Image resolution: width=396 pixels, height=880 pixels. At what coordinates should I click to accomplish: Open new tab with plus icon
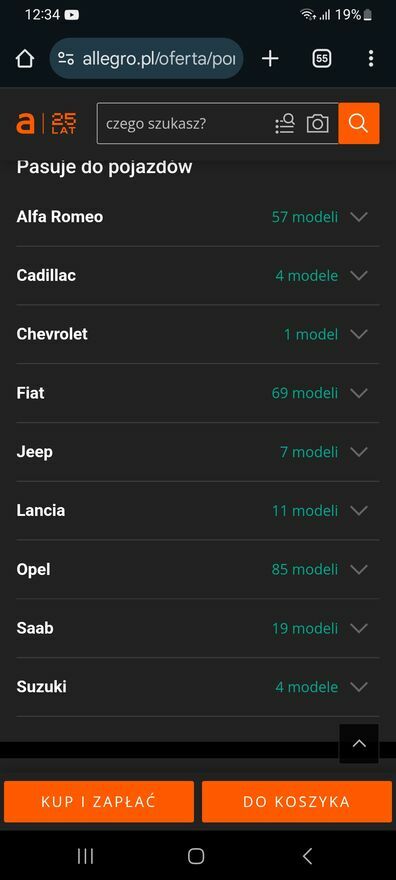270,58
